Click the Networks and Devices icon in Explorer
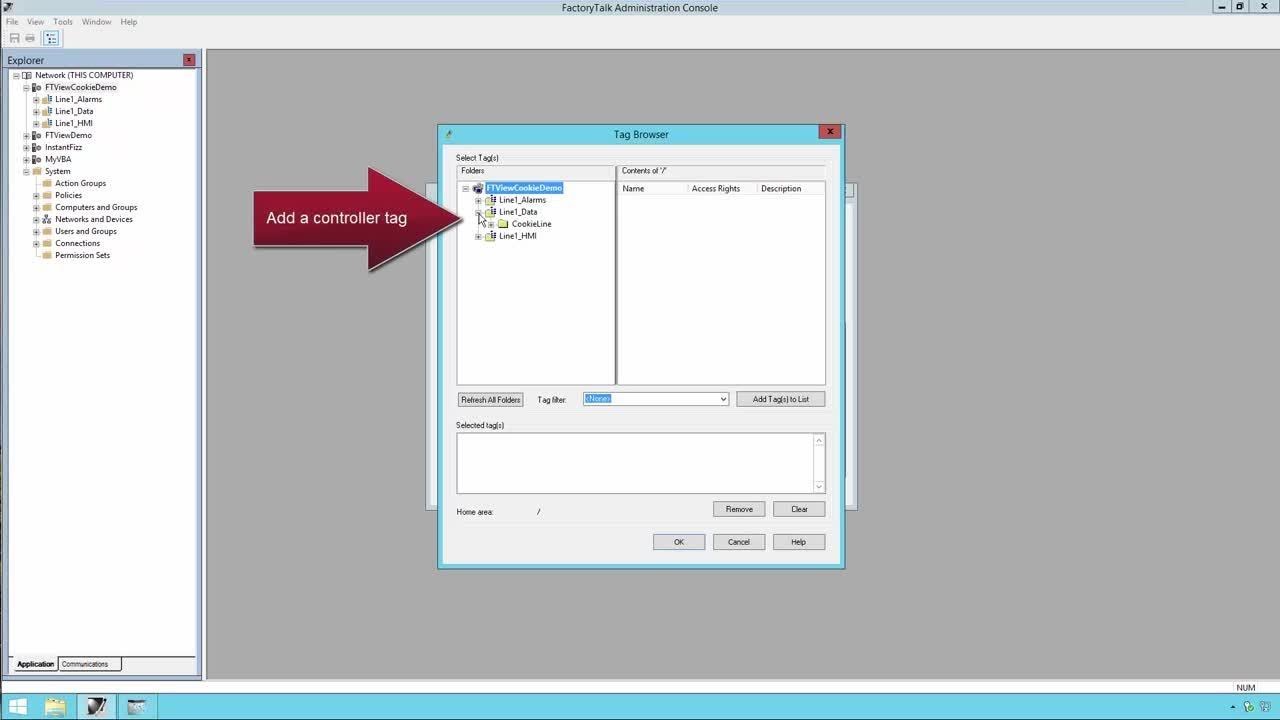This screenshot has width=1280, height=720. tap(47, 219)
